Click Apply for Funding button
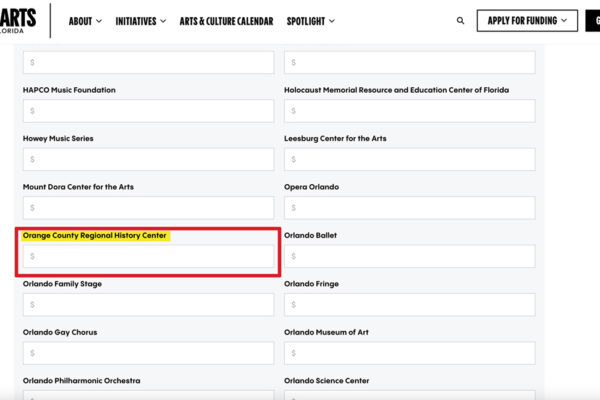 tap(527, 21)
